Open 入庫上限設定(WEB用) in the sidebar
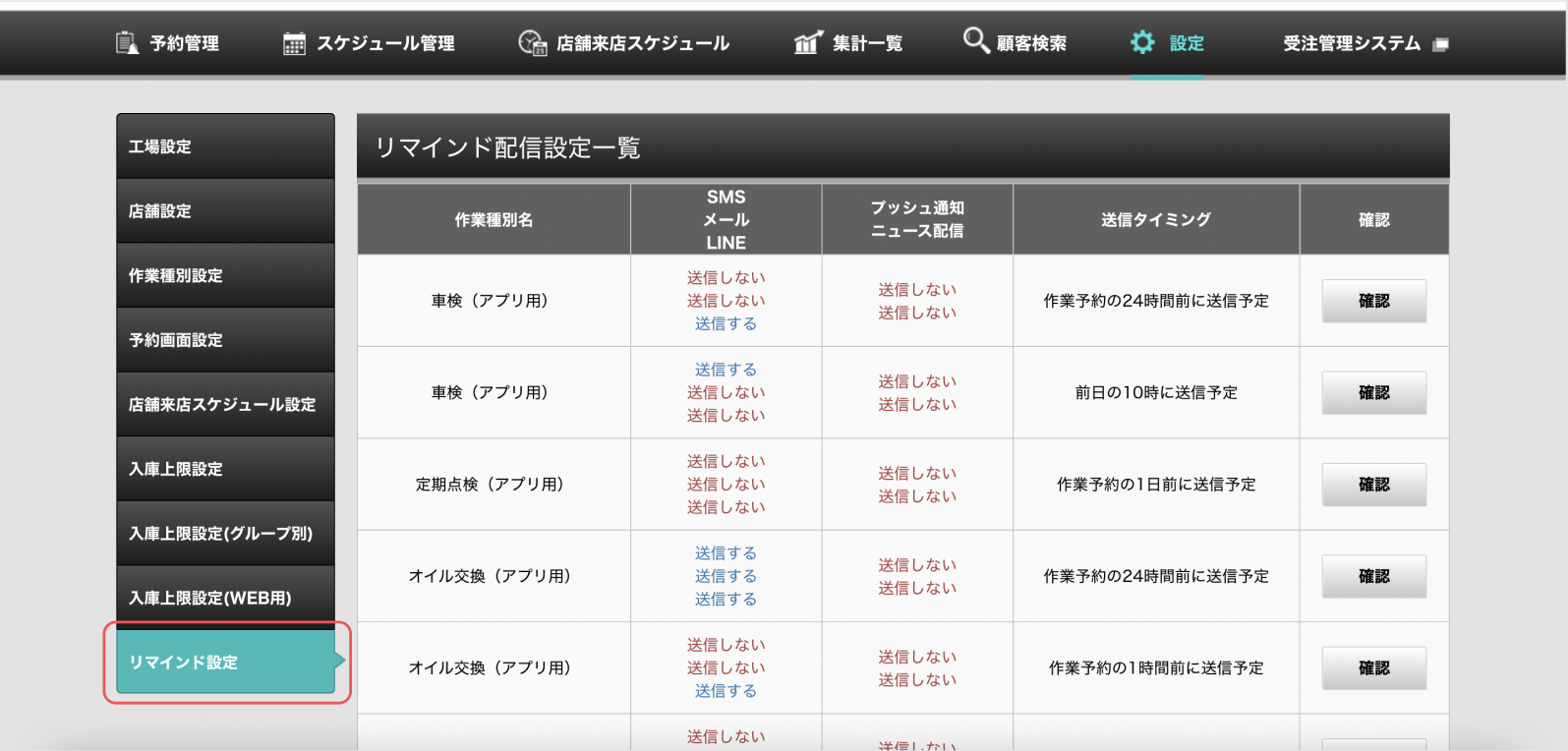Image resolution: width=1568 pixels, height=751 pixels. pyautogui.click(x=225, y=598)
